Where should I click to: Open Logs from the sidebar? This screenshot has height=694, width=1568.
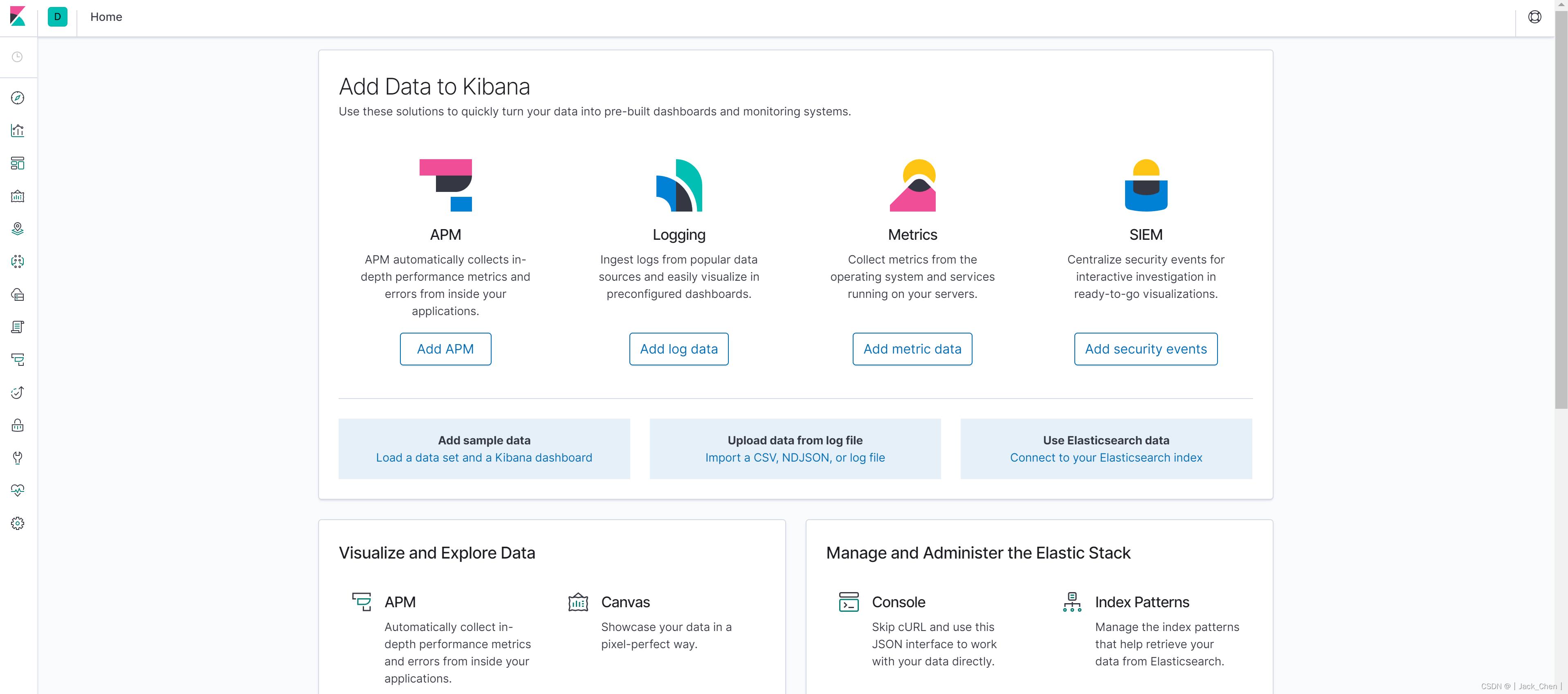18,327
